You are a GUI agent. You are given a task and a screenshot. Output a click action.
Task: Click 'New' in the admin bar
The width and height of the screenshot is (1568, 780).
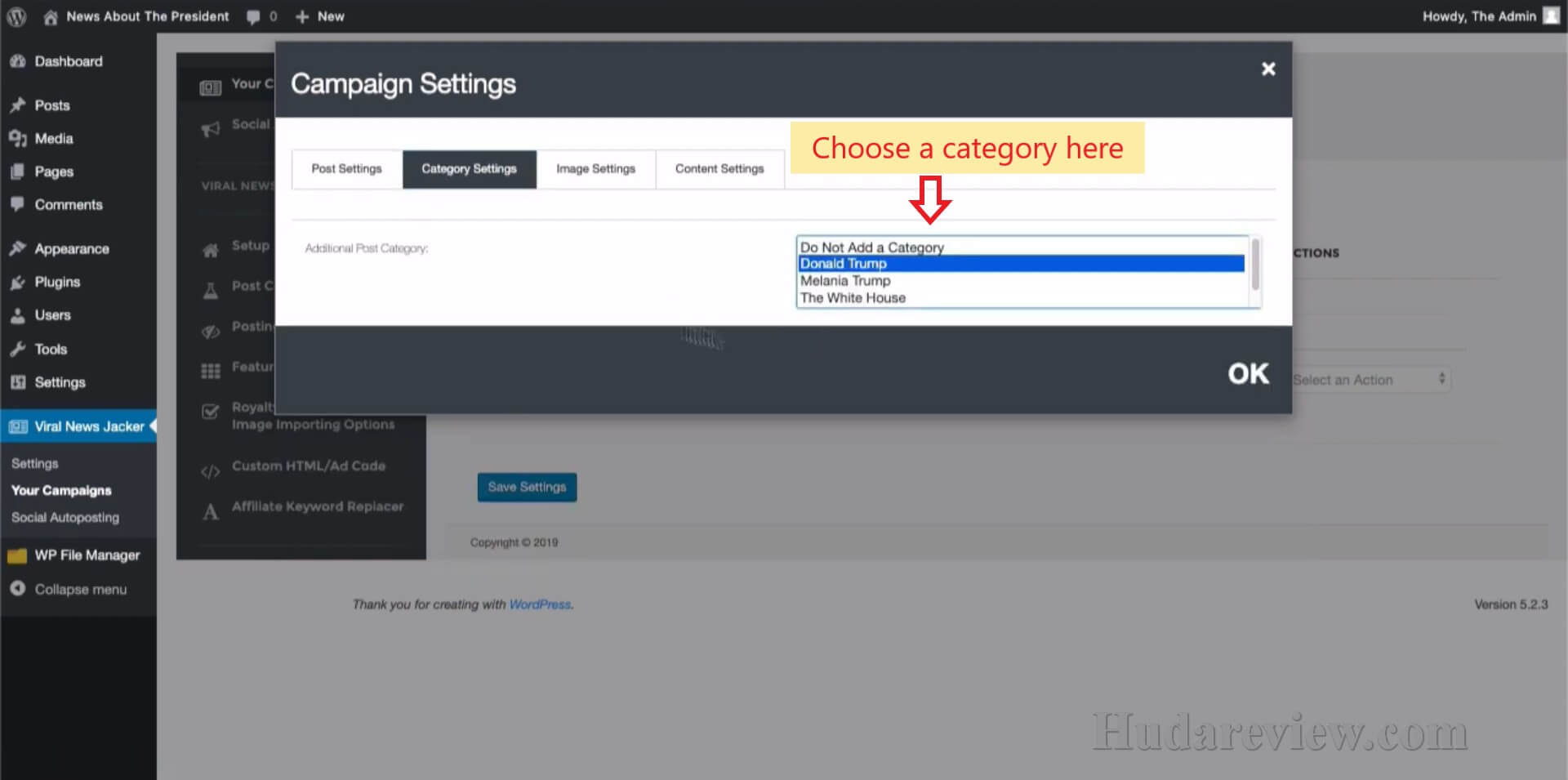point(331,16)
